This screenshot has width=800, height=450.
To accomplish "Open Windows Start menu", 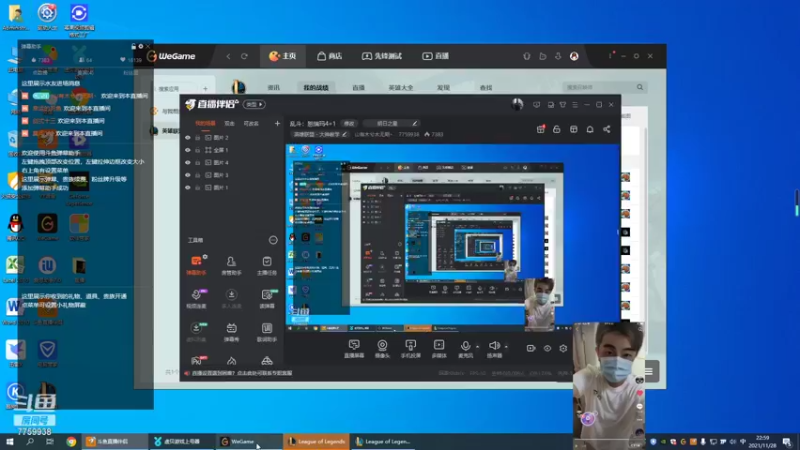I will click(10, 441).
